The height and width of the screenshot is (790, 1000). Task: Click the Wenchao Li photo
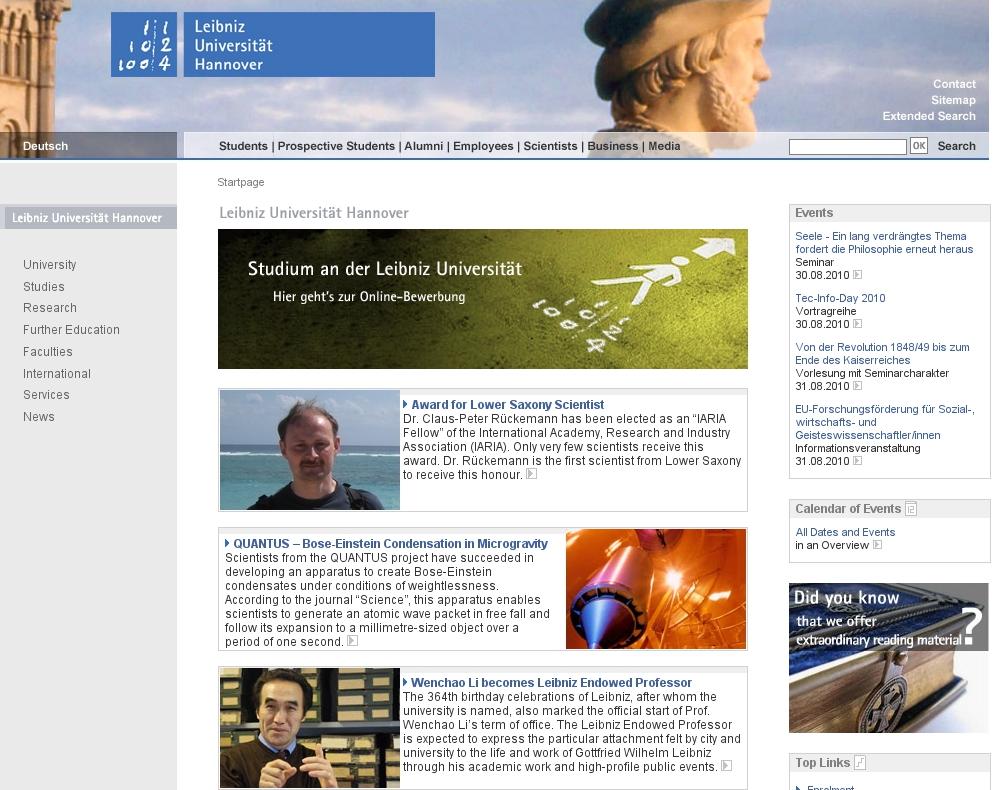310,728
